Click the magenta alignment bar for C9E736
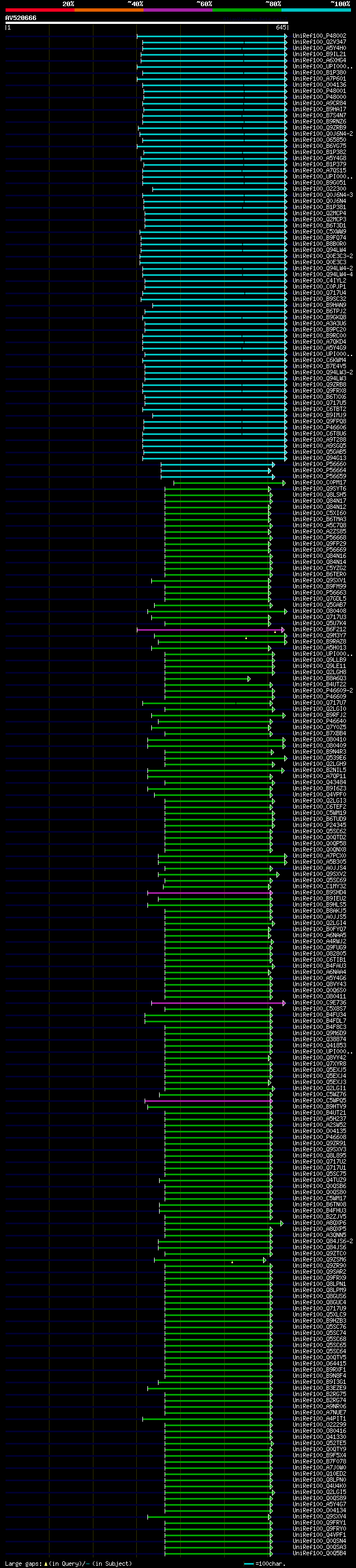Screen dimensions: 356x1568 (219, 1003)
